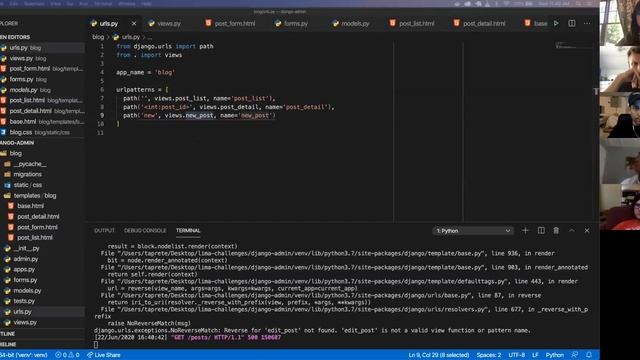Open feedback icon in status bar

tap(575, 355)
